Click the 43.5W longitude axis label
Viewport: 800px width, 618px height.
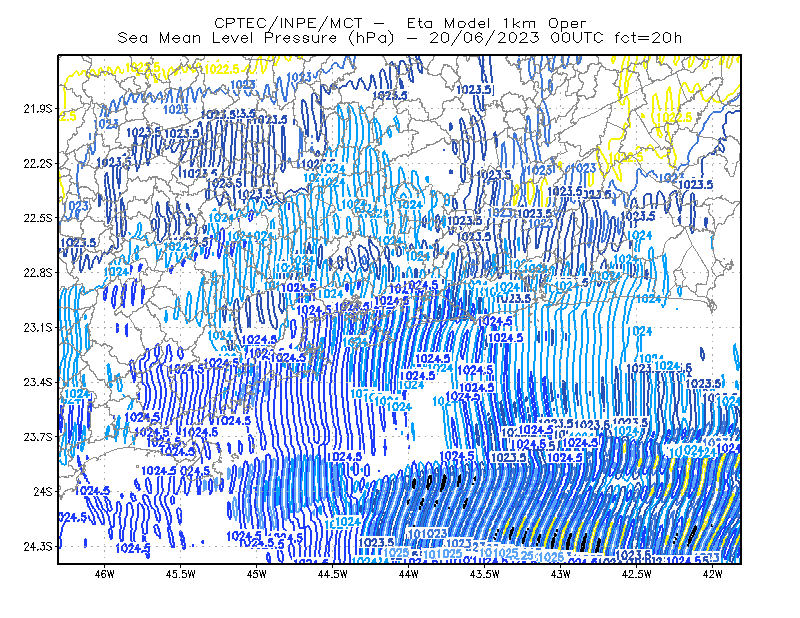click(x=485, y=574)
